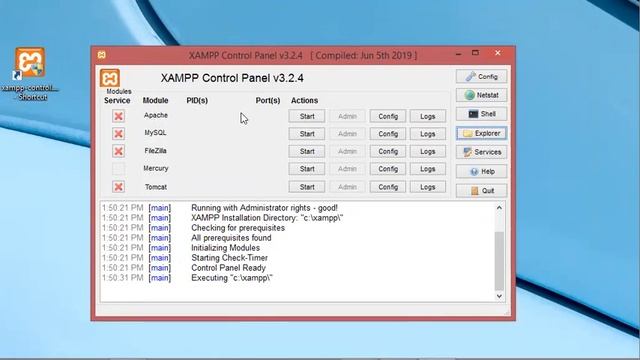
Task: Click the 1:50:31 PM timestamp in the log
Action: pos(122,278)
